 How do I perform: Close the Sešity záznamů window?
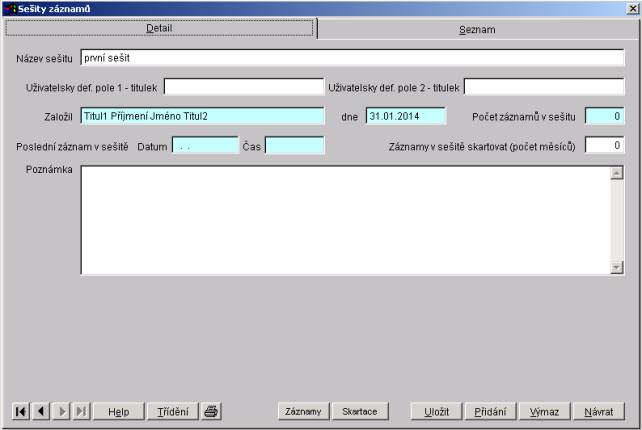(632, 8)
